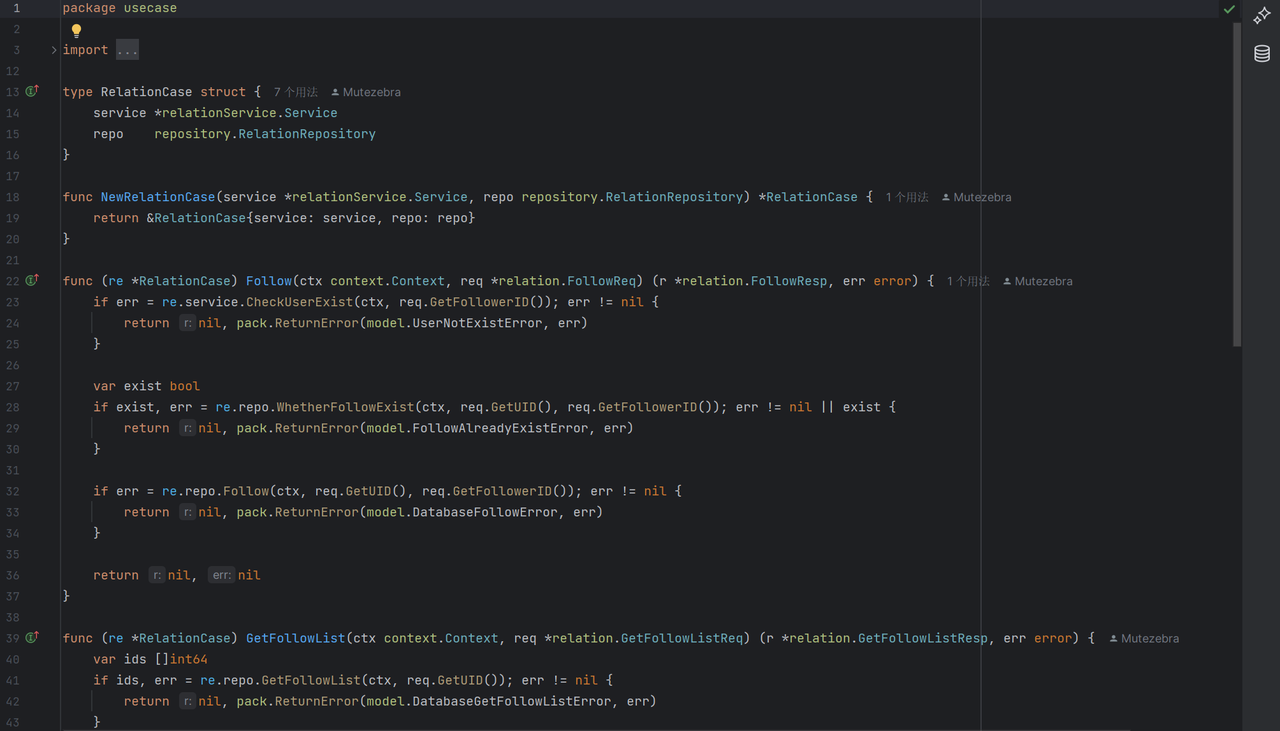Click author Mutezebra hint on RelationCase struct line
1280x731 pixels.
click(366, 92)
